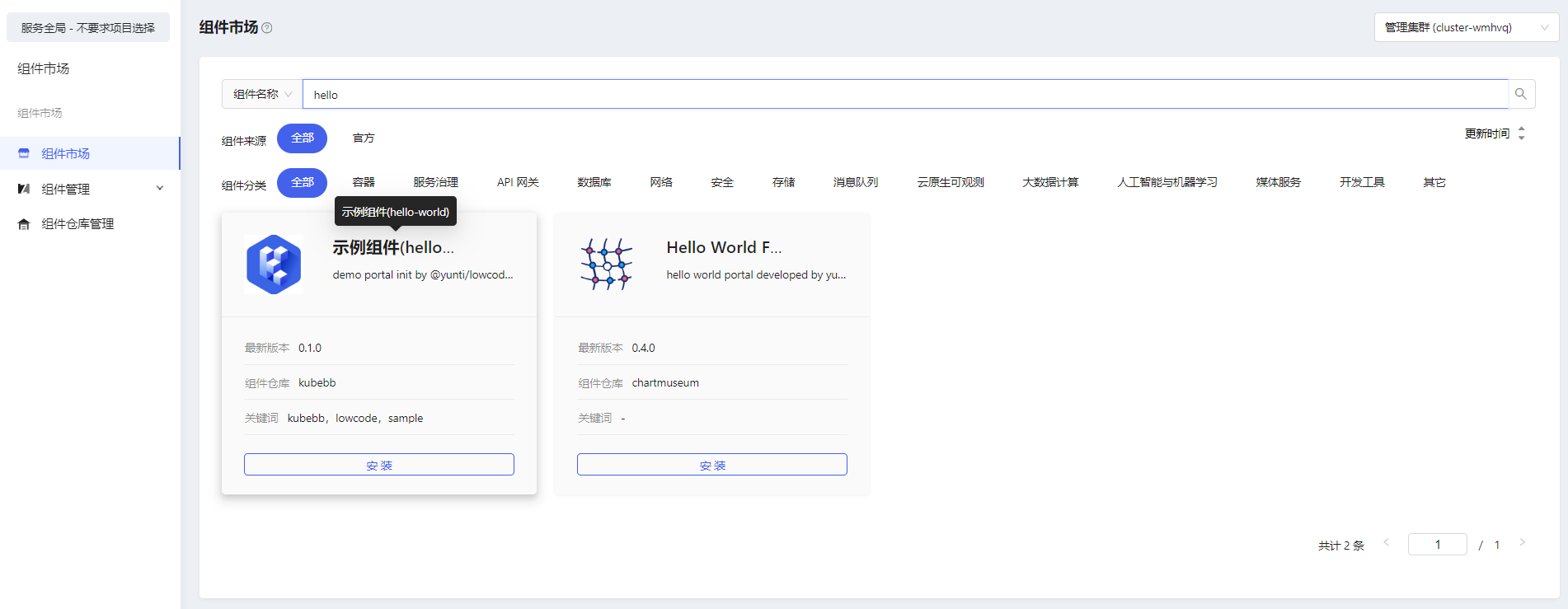Click the help icon beside 组件市场 title
Image resolution: width=1568 pixels, height=609 pixels.
coord(267,28)
